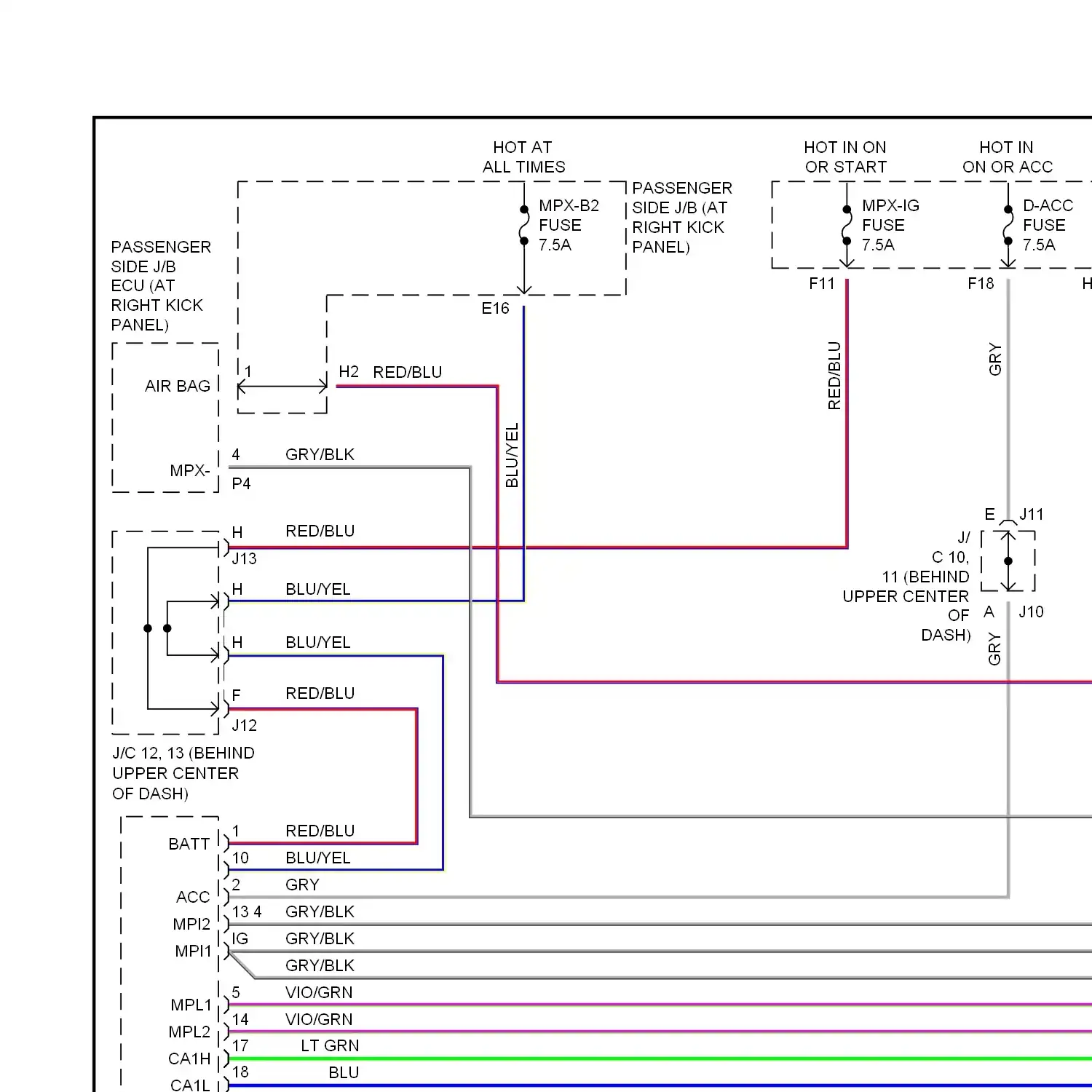This screenshot has height=1092, width=1092.
Task: Select 'J/C 10, 11 (BEHIND UPPER CENTER OF DASH)' text
Action: click(x=906, y=586)
